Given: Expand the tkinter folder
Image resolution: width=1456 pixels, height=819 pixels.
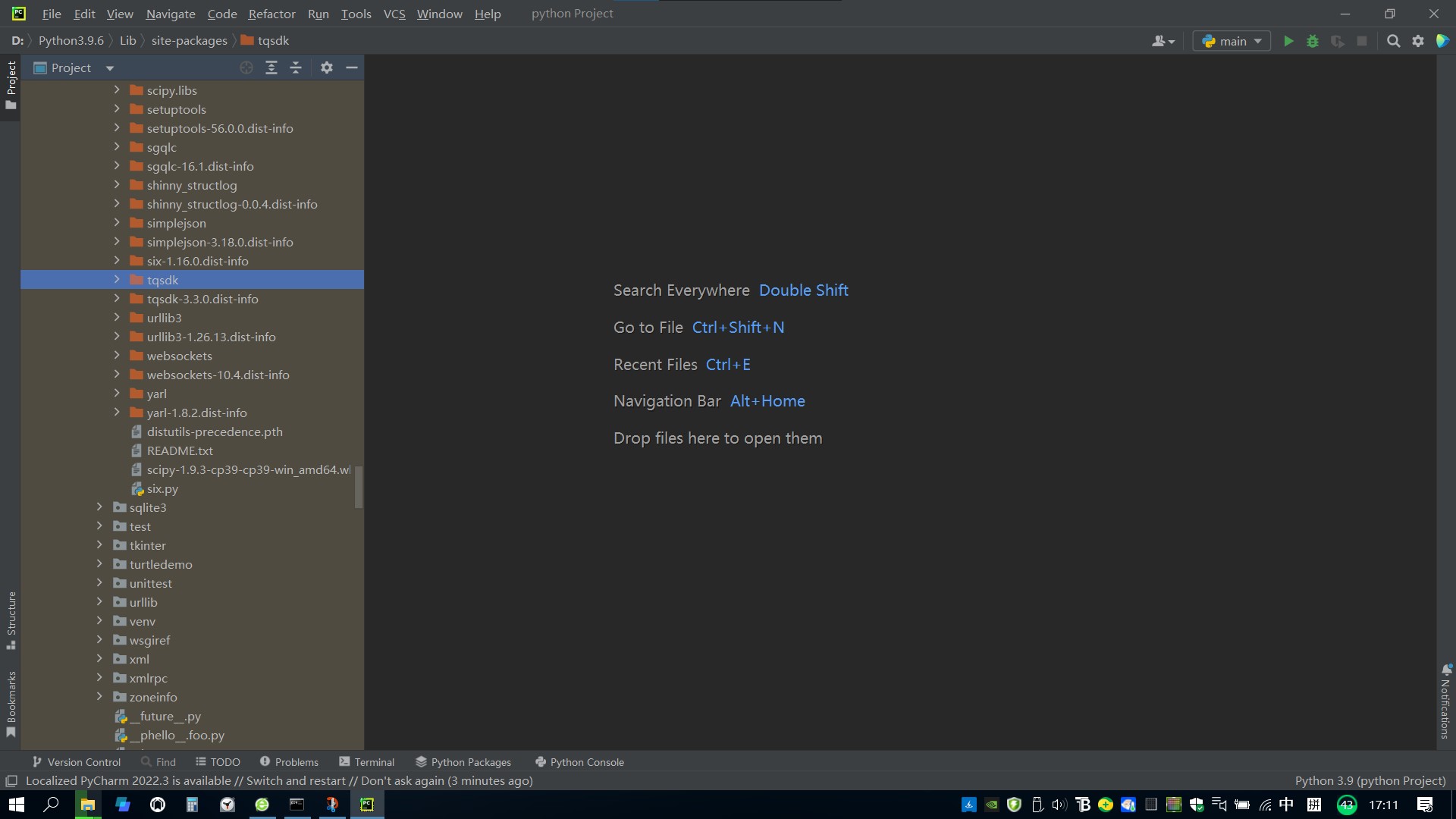Looking at the screenshot, I should 99,545.
